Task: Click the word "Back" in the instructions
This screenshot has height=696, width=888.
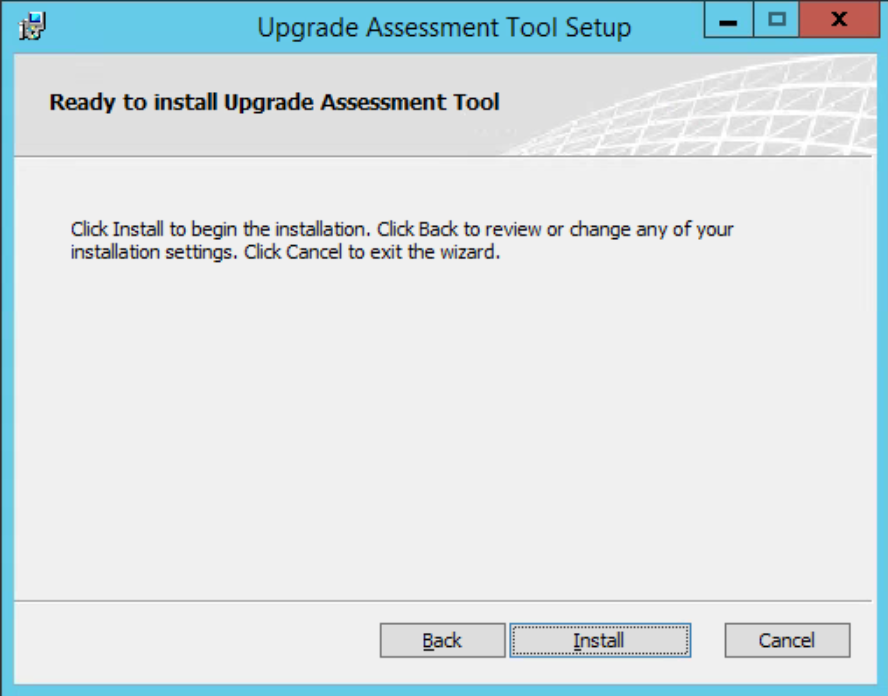Action: pos(438,229)
